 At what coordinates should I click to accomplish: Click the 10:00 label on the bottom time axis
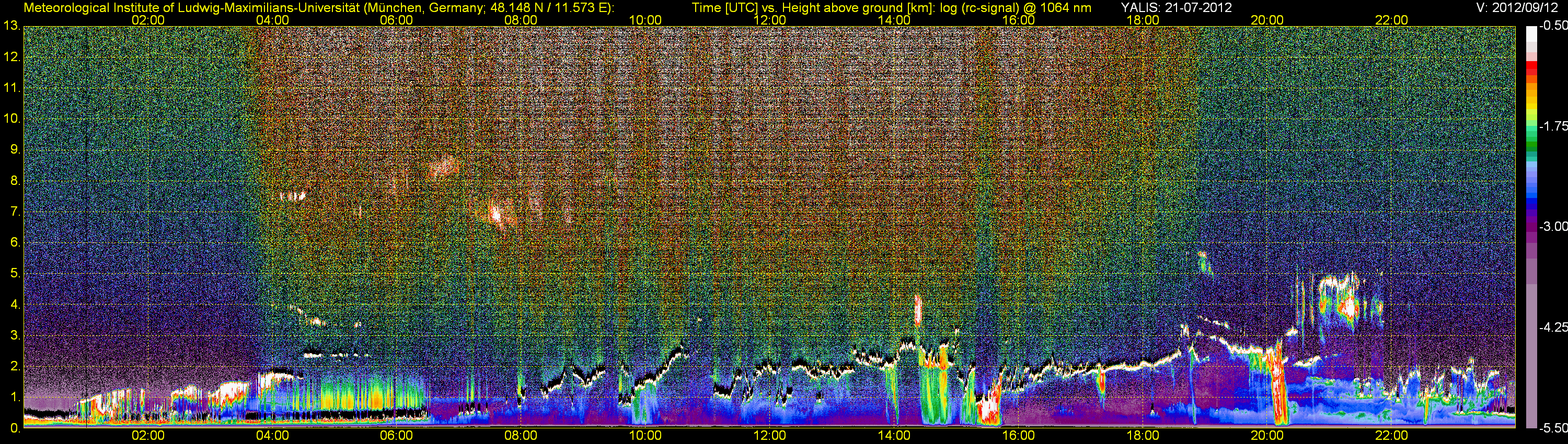pyautogui.click(x=645, y=436)
